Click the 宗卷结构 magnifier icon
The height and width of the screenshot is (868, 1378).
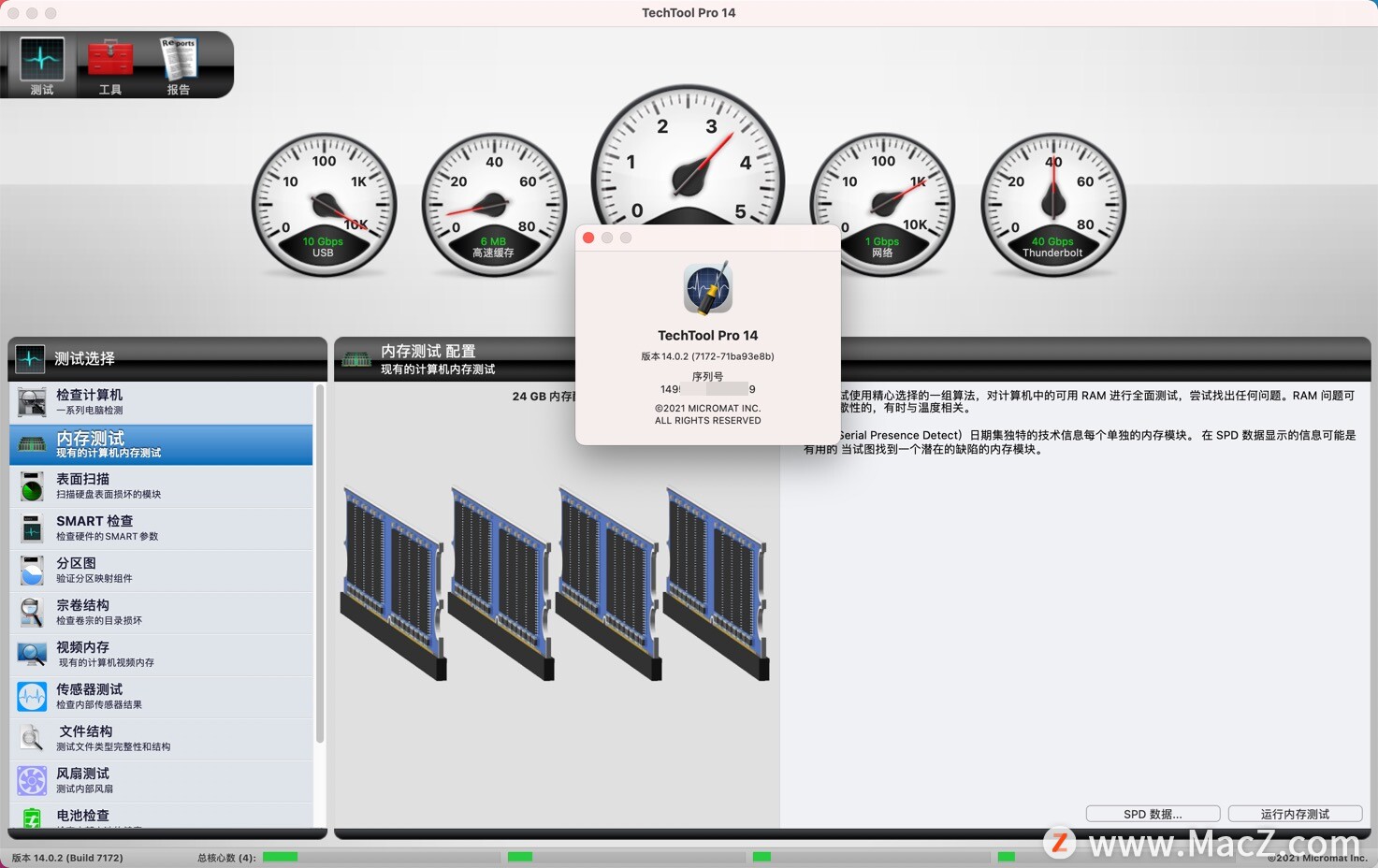click(x=32, y=613)
